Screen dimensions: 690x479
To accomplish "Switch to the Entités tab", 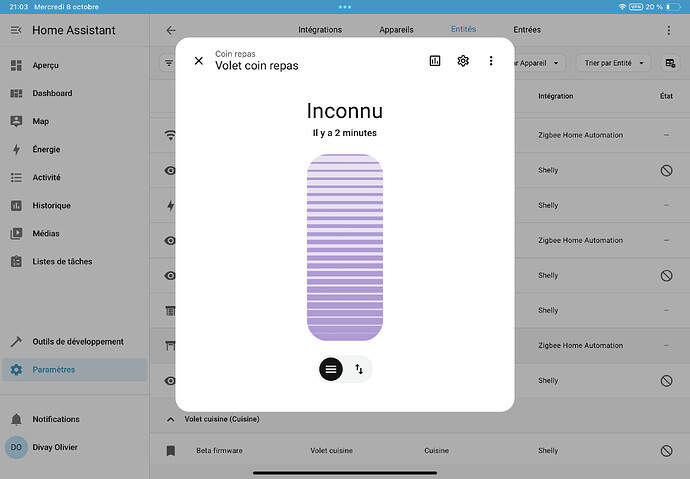I will 463,29.
